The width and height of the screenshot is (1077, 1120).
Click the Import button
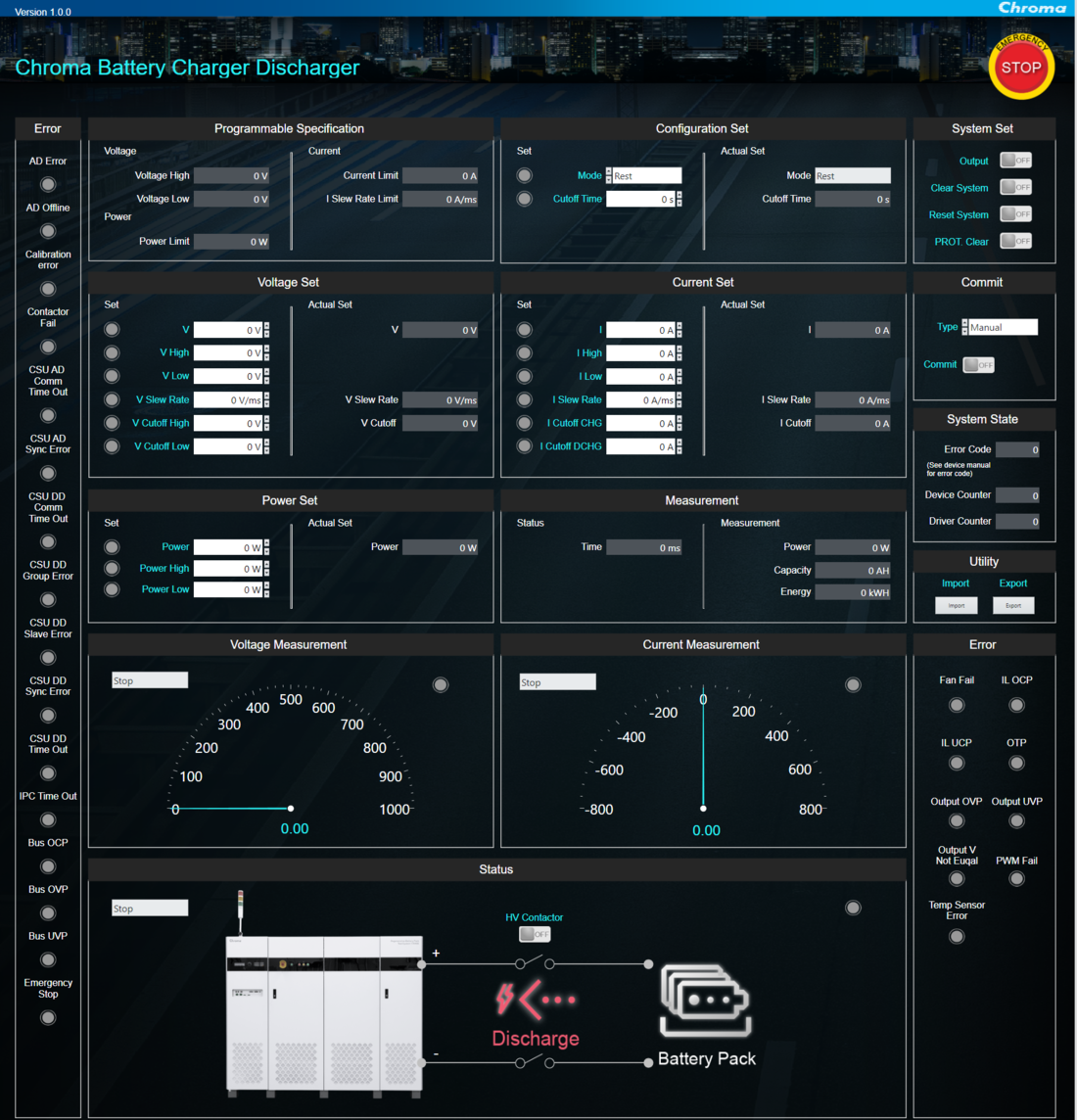(x=957, y=606)
